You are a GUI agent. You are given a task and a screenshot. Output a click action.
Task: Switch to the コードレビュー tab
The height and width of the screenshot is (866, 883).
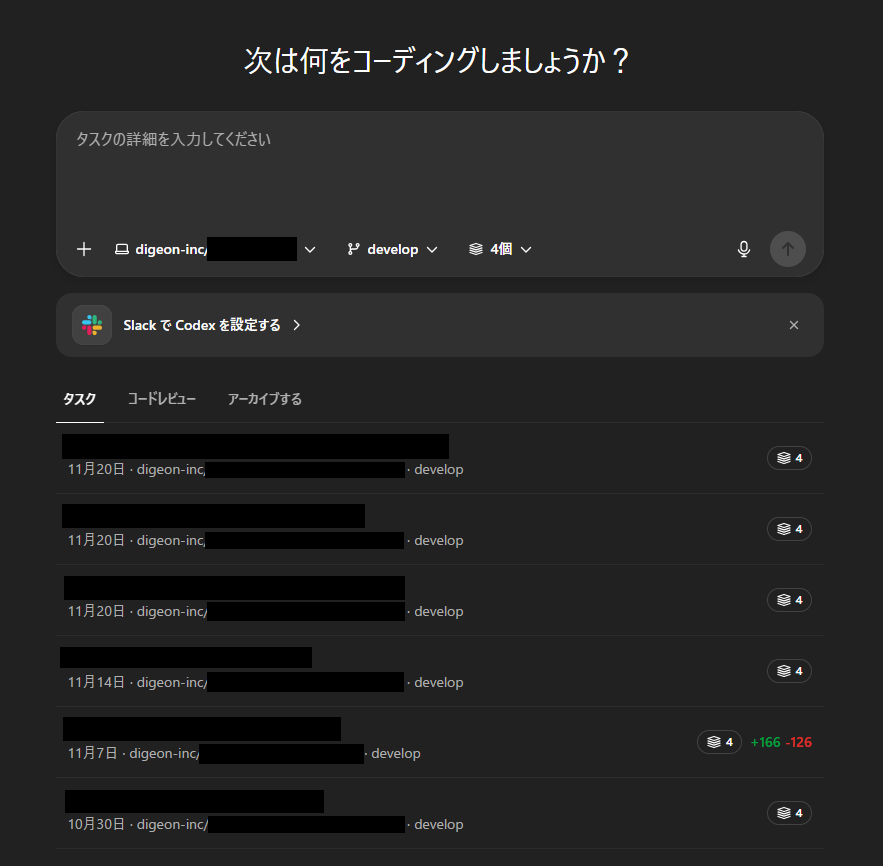[161, 398]
